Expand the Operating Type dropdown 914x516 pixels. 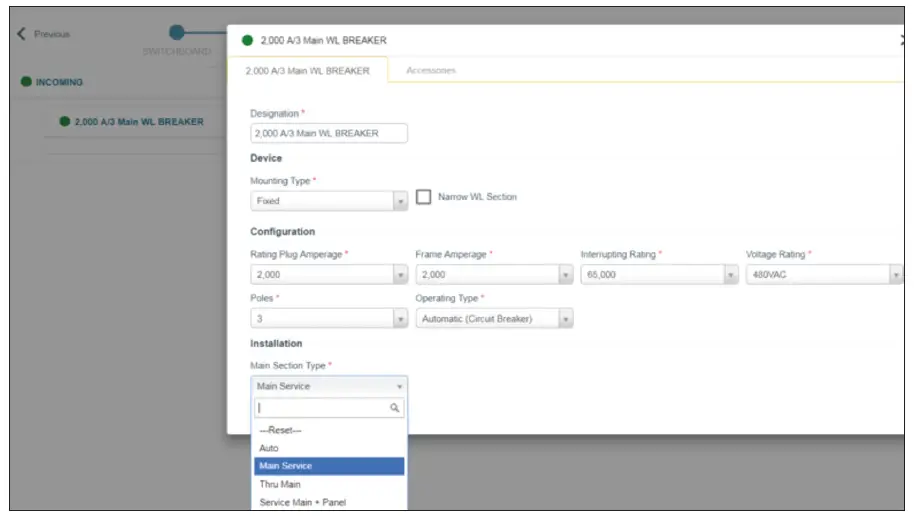[494, 319]
